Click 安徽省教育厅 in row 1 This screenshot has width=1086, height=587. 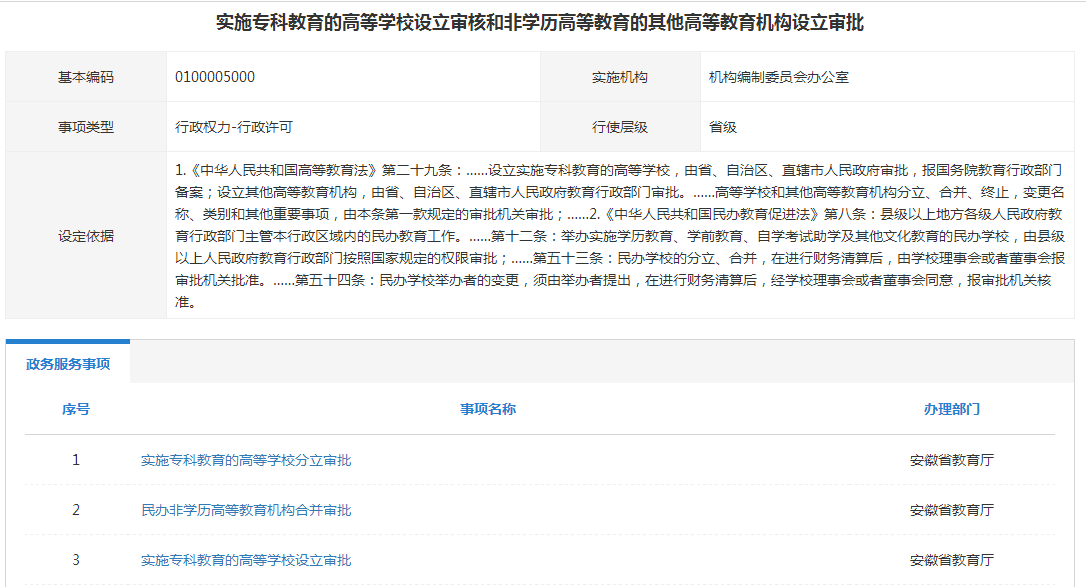tap(951, 461)
